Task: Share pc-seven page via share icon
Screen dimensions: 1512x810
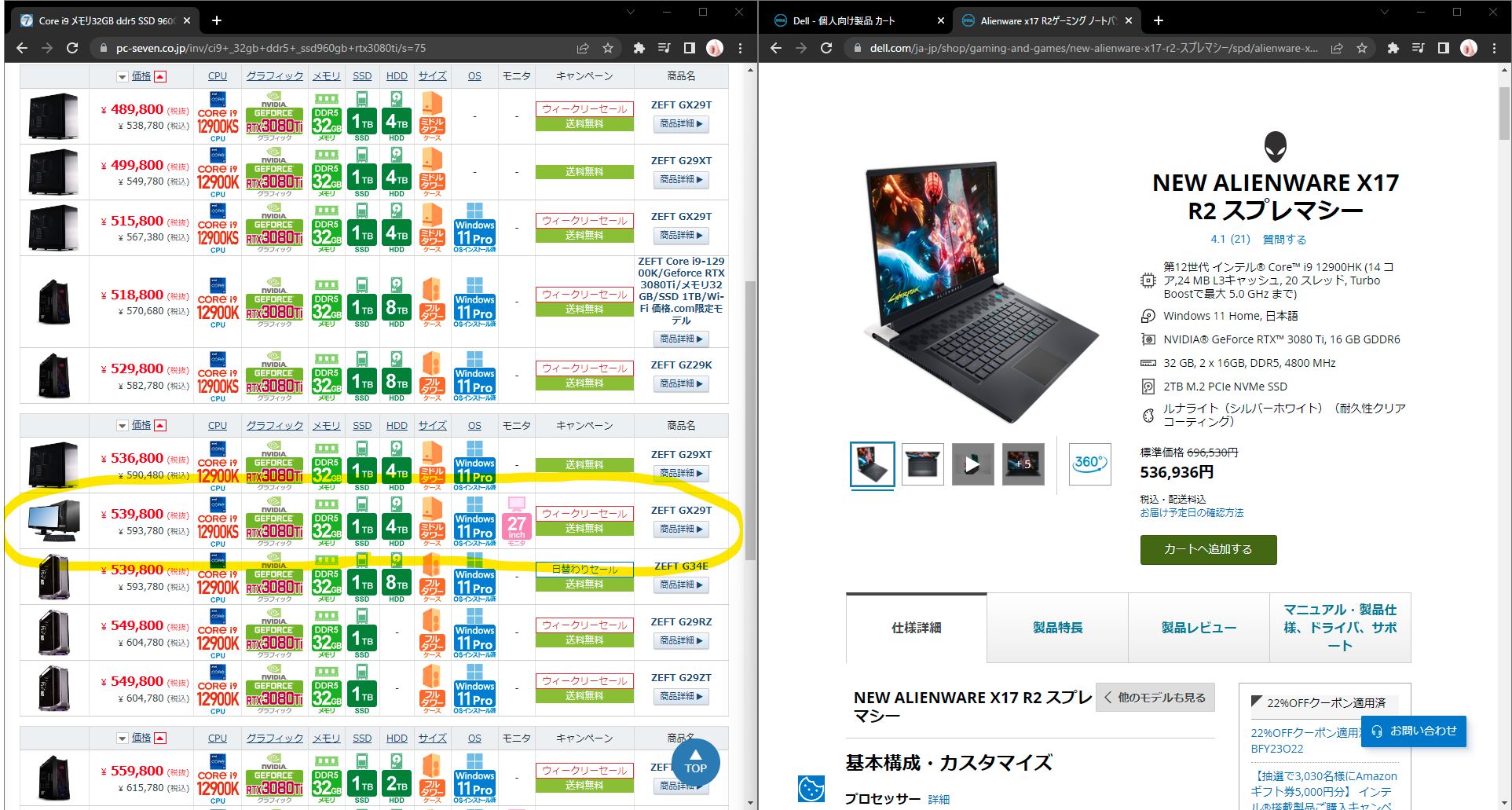Action: point(583,48)
